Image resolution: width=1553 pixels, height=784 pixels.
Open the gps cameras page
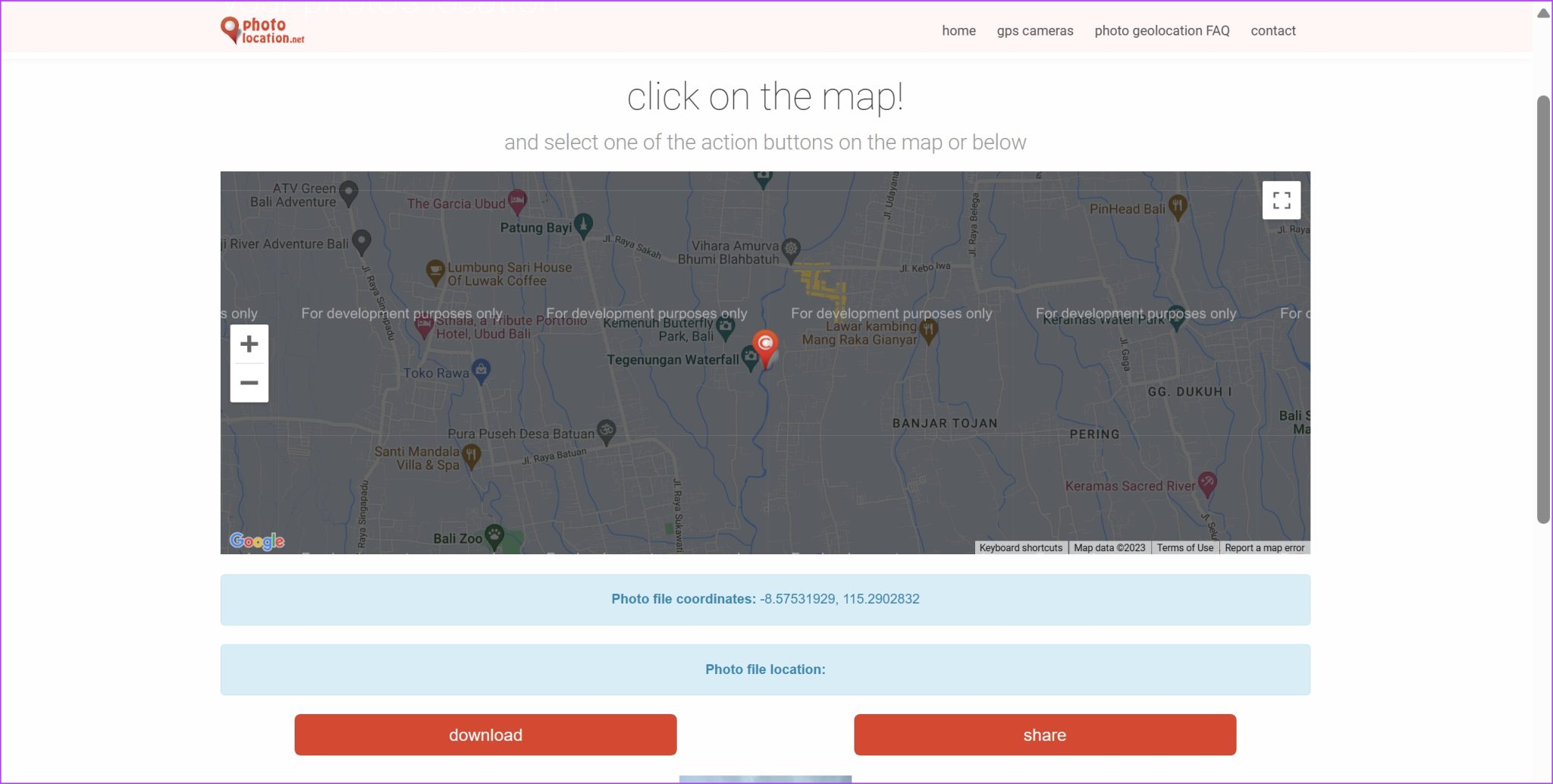point(1035,31)
